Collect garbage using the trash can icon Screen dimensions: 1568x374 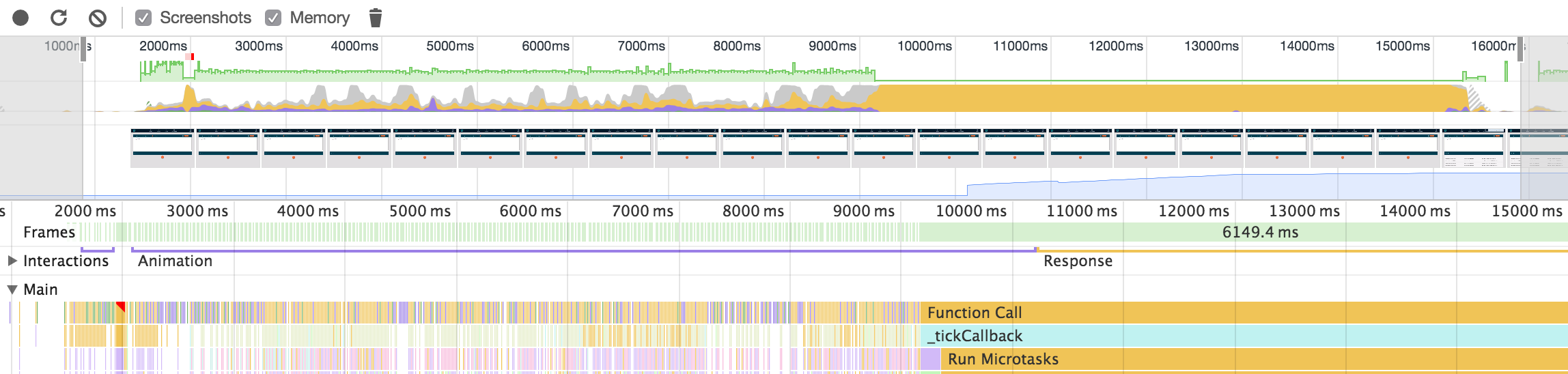point(375,18)
